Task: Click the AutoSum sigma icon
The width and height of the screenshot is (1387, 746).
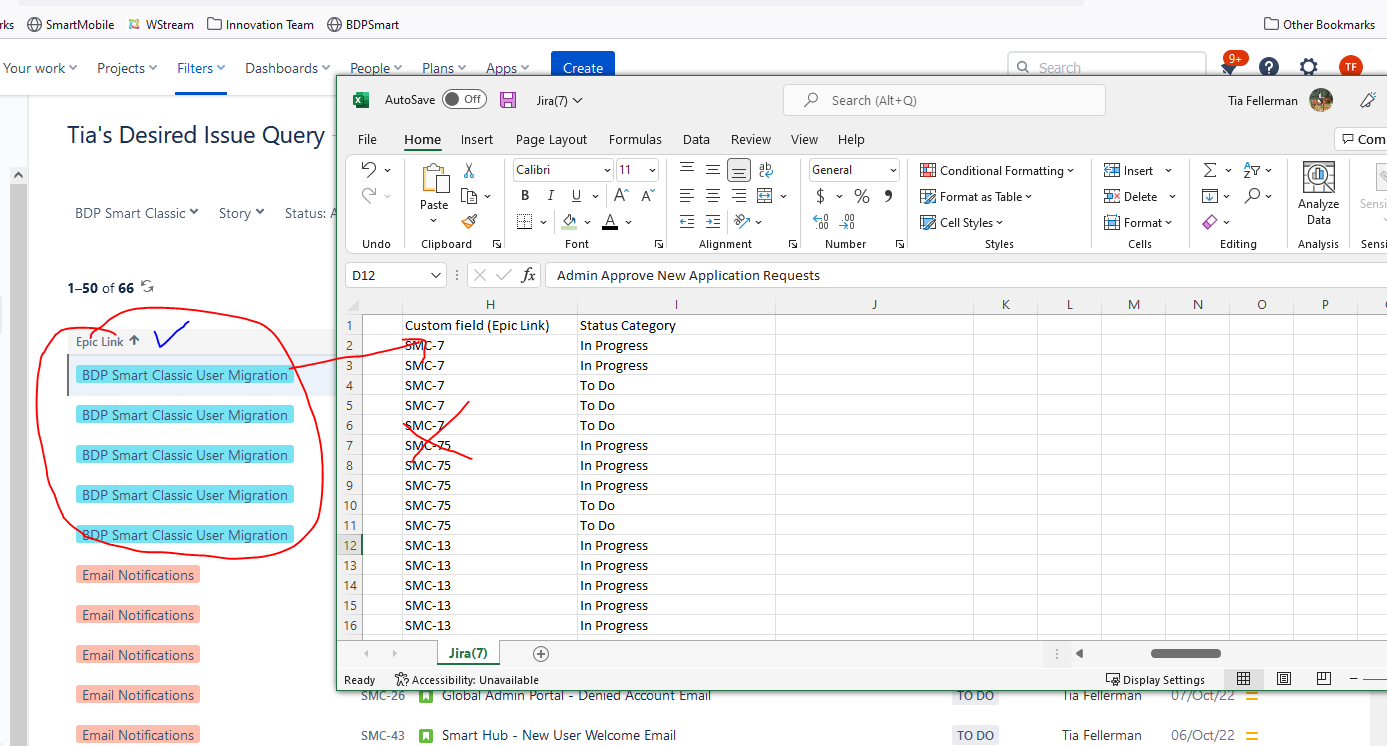Action: [x=1210, y=170]
